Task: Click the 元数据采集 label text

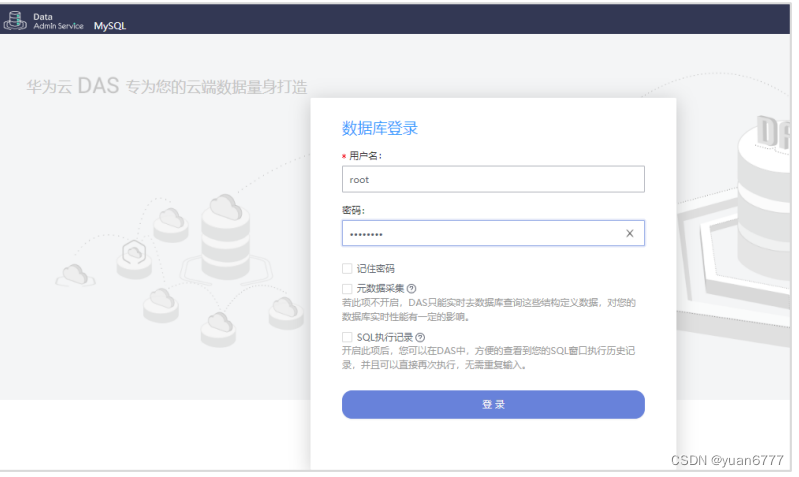Action: click(x=383, y=290)
